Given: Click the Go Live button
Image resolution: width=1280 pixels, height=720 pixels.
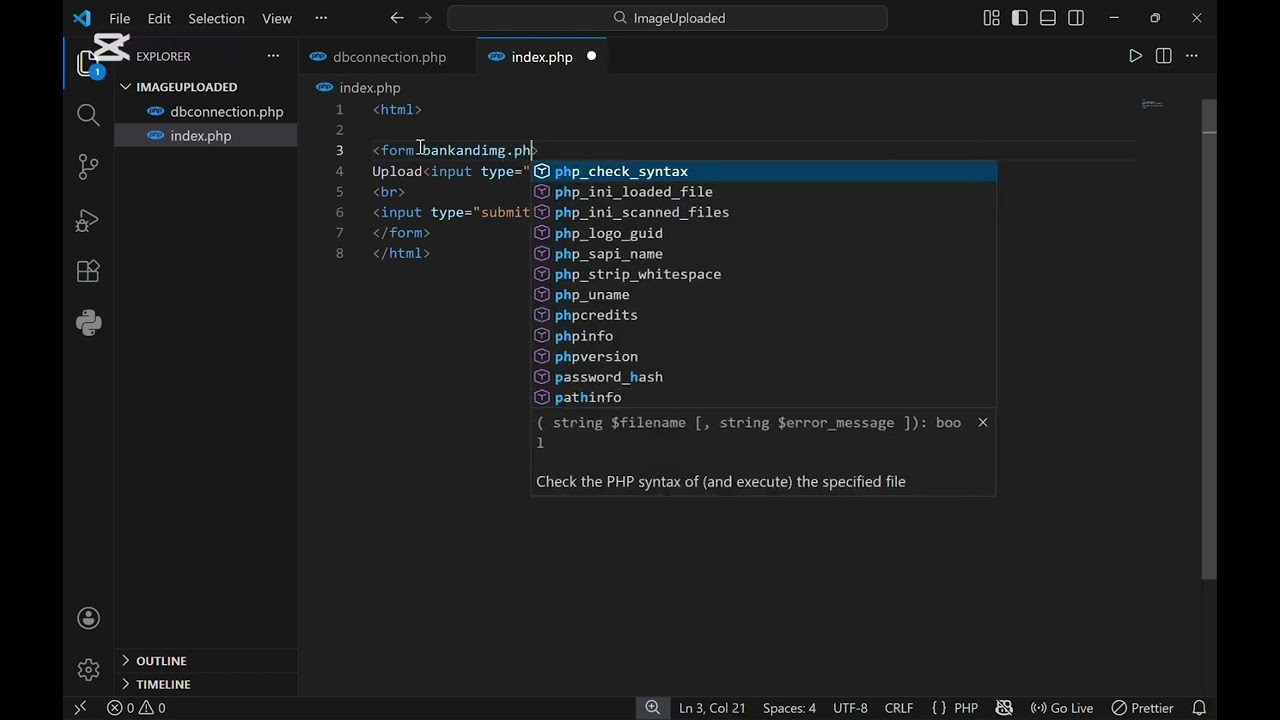Looking at the screenshot, I should [x=1062, y=708].
